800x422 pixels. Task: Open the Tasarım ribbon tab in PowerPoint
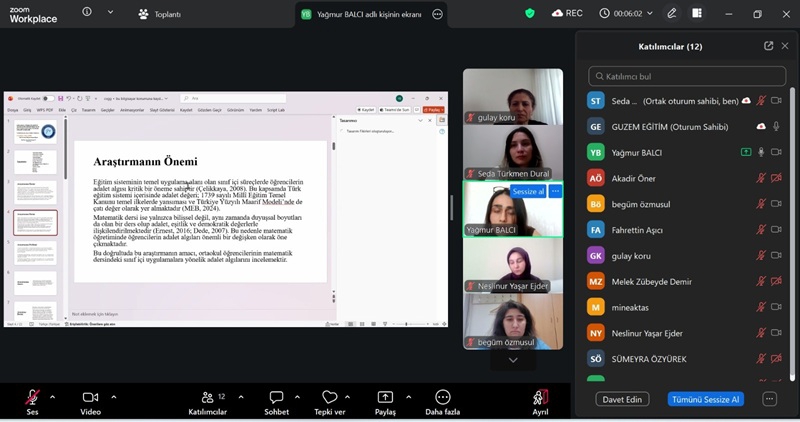(x=89, y=110)
